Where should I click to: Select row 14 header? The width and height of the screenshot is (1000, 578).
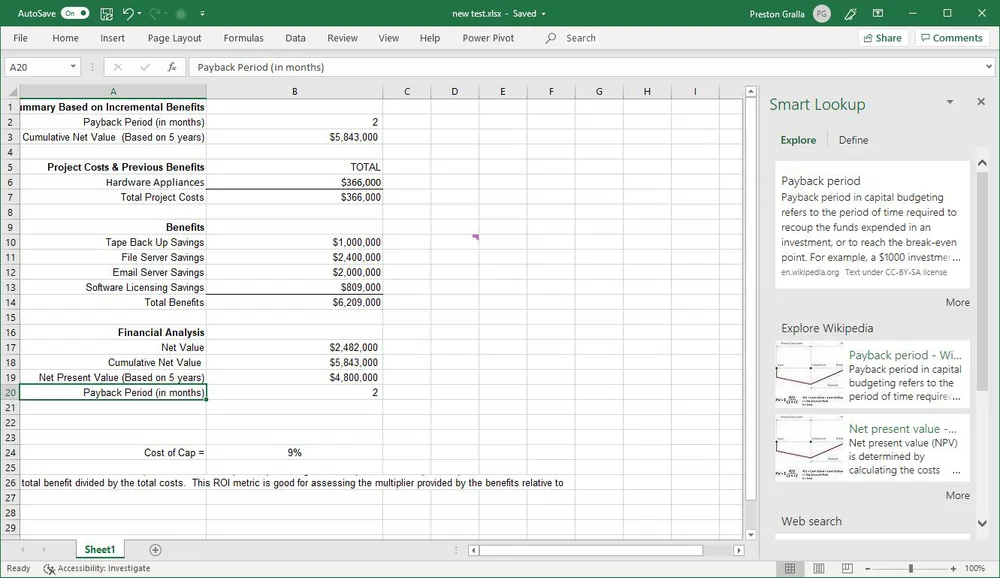(x=10, y=302)
